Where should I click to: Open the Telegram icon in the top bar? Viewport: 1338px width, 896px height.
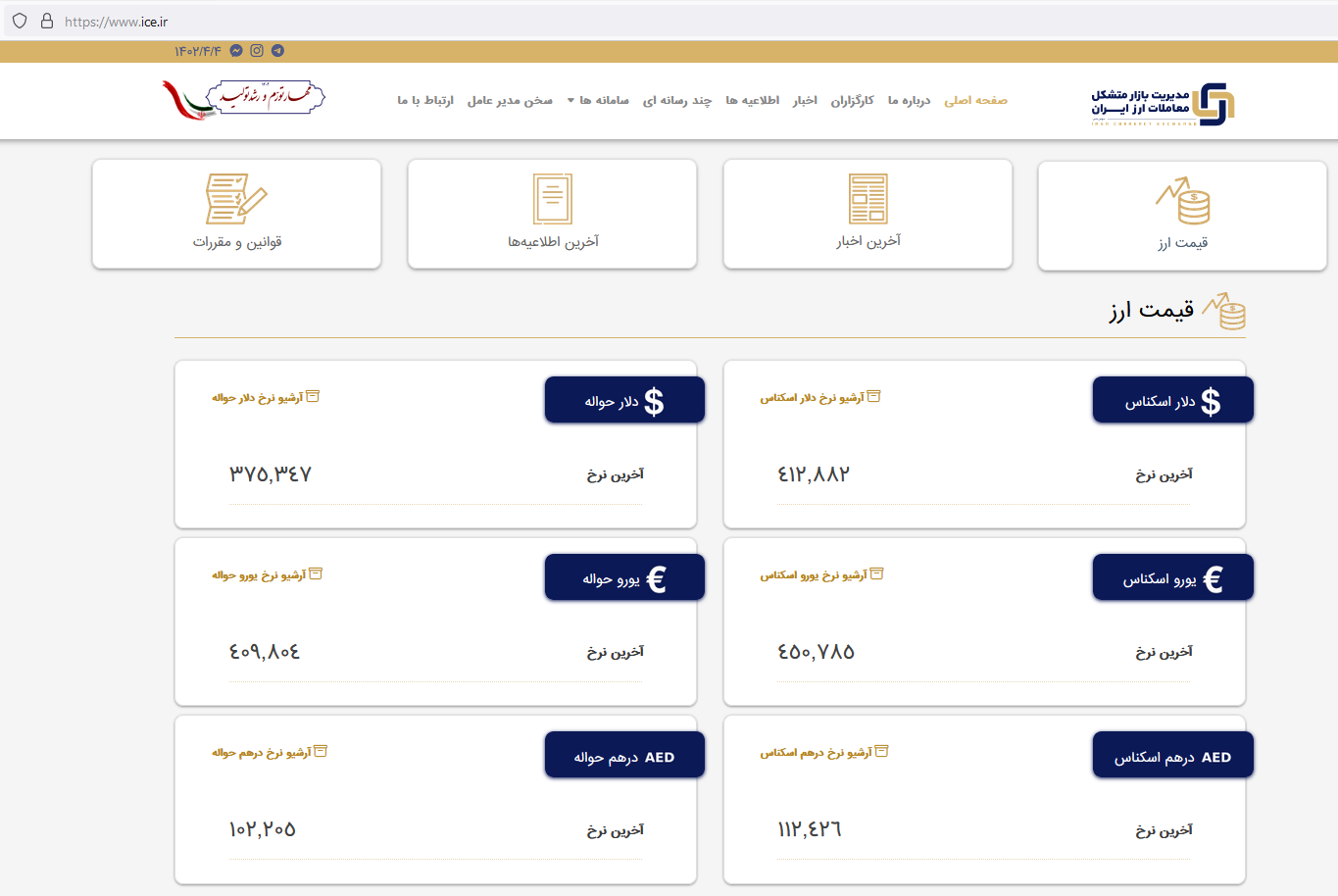[x=277, y=50]
